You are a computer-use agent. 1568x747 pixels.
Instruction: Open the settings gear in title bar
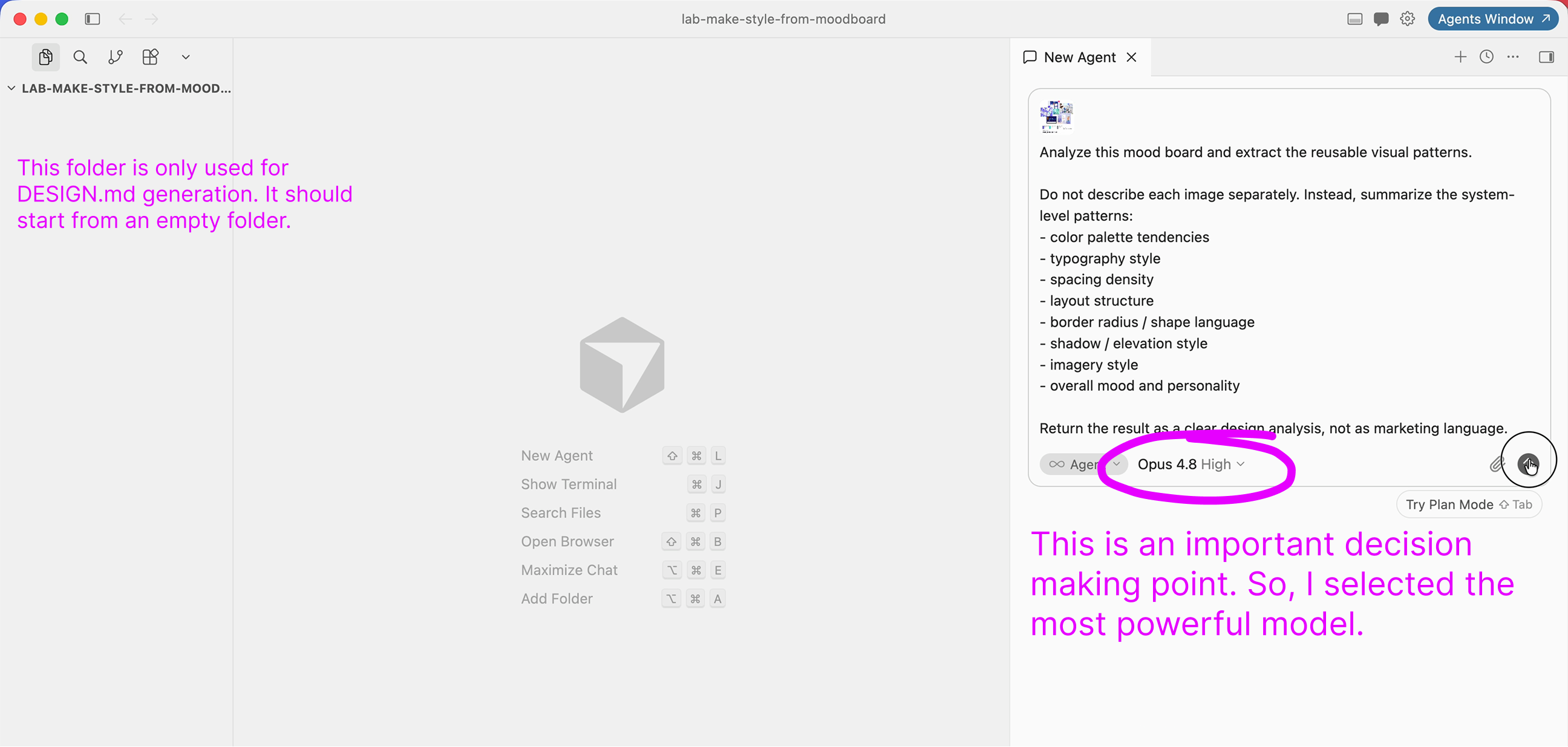(1407, 19)
